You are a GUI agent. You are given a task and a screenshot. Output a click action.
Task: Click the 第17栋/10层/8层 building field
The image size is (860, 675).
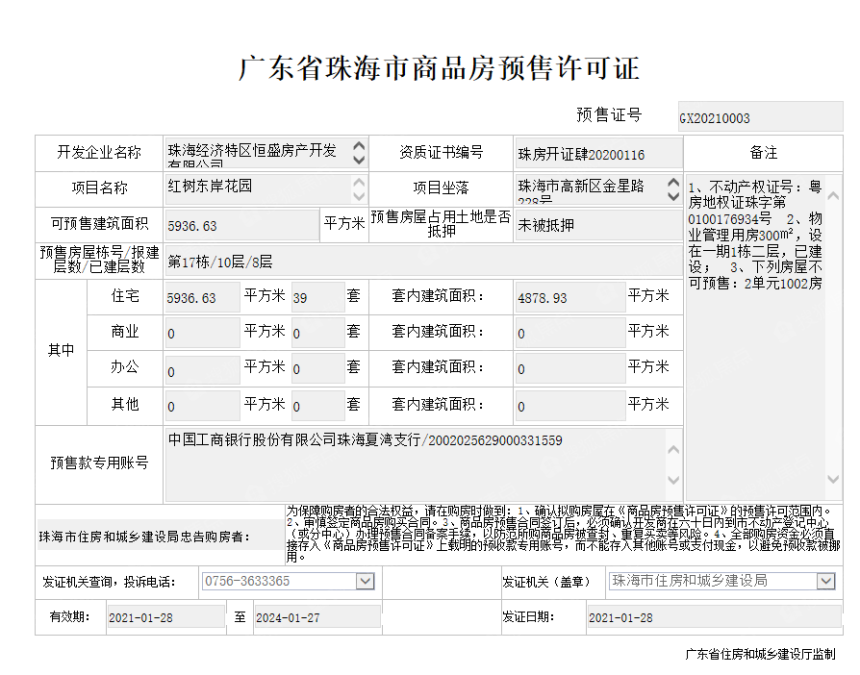(x=423, y=262)
